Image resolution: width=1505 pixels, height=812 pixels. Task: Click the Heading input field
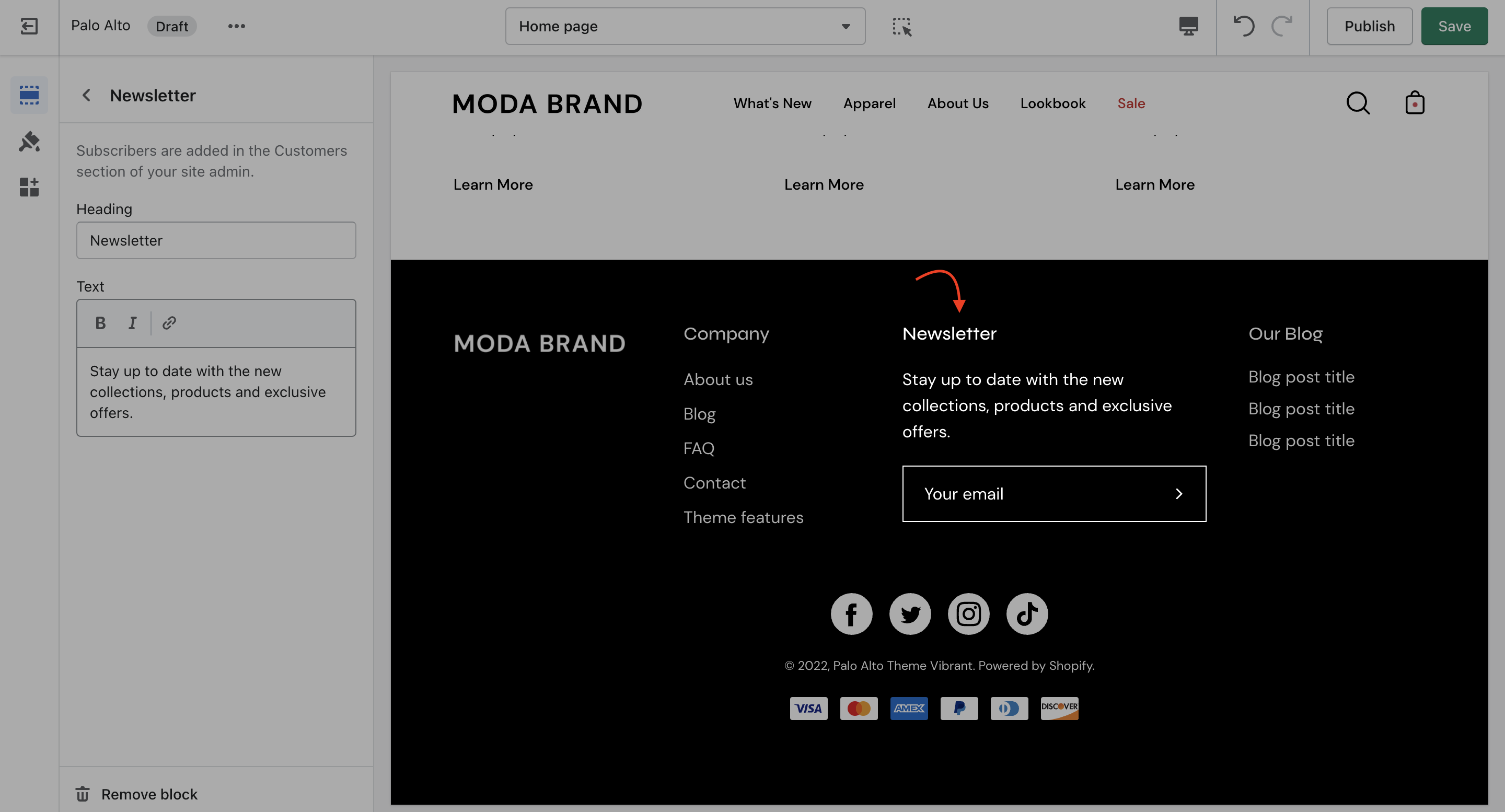(216, 240)
